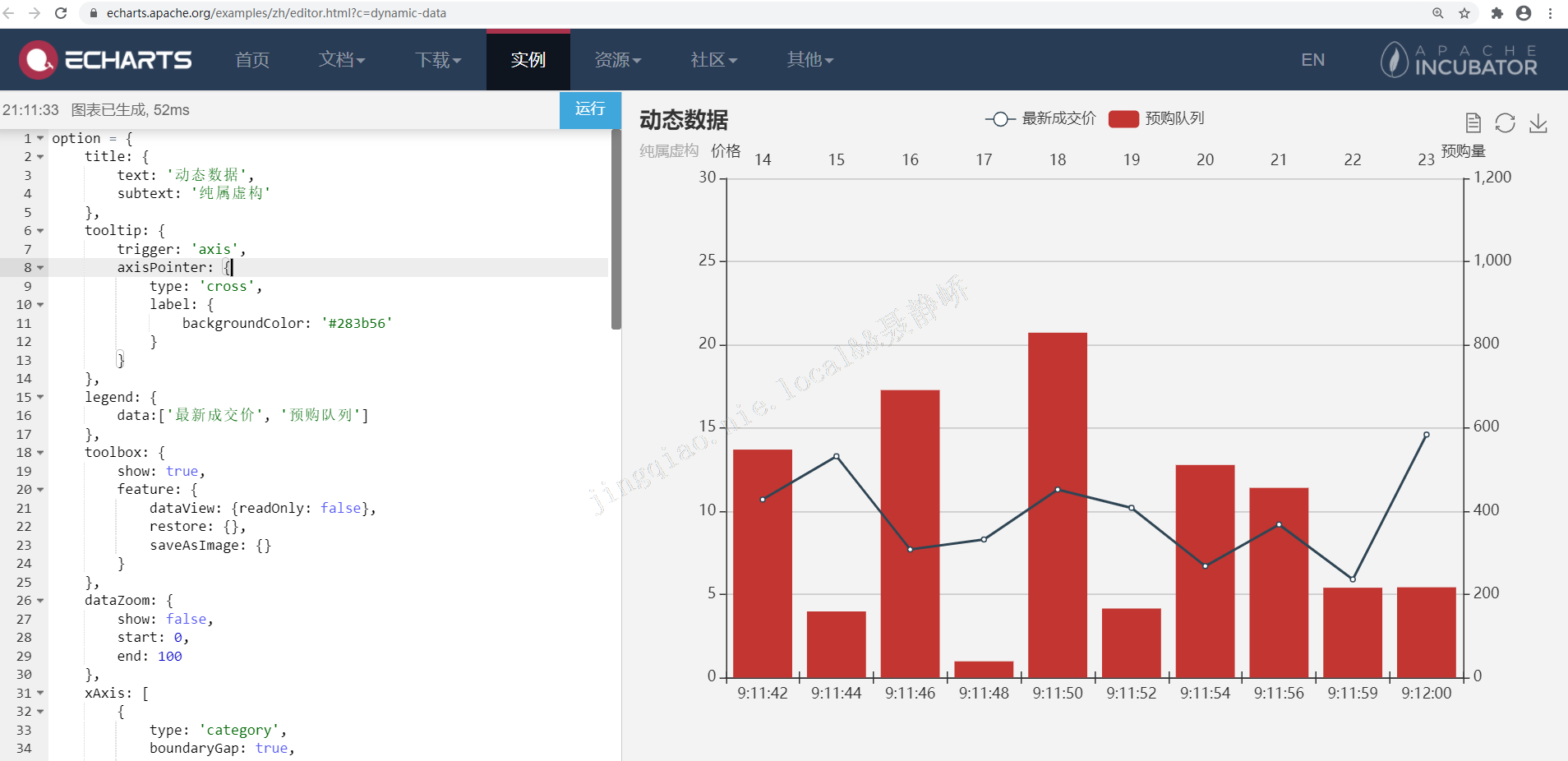1568x761 pixels.
Task: Click the magnifier zoom icon in address bar
Action: click(1437, 13)
